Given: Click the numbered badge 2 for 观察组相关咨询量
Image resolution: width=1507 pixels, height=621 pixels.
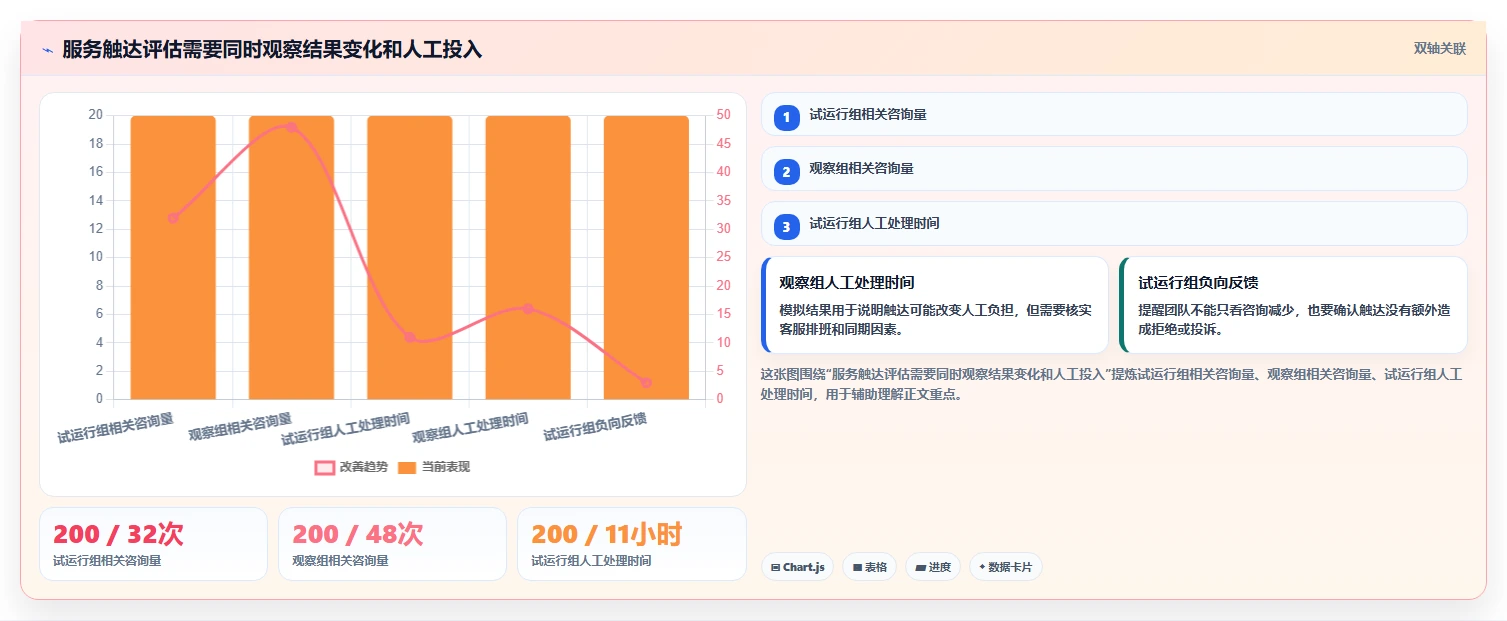Looking at the screenshot, I should pyautogui.click(x=786, y=172).
